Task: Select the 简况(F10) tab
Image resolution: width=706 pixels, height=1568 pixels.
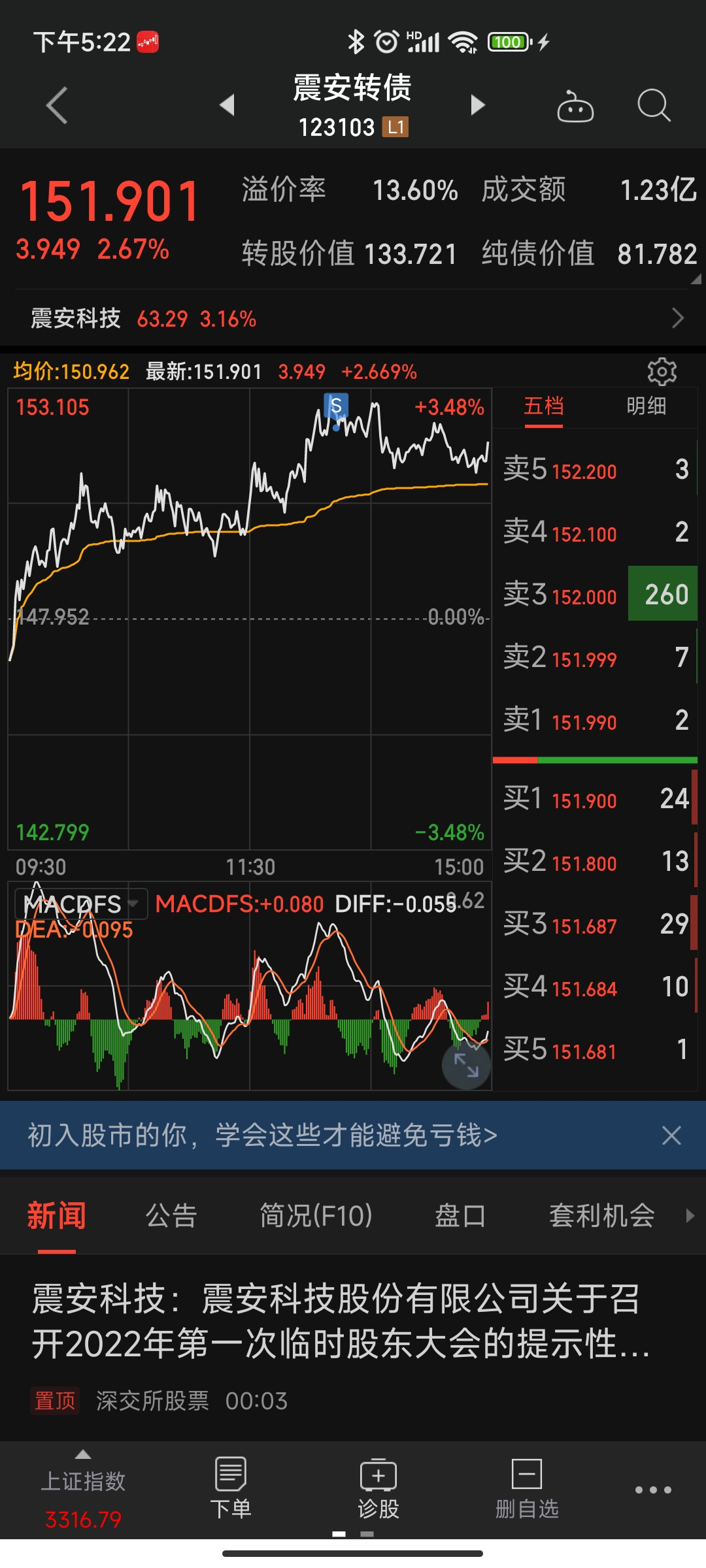Action: point(316,1216)
